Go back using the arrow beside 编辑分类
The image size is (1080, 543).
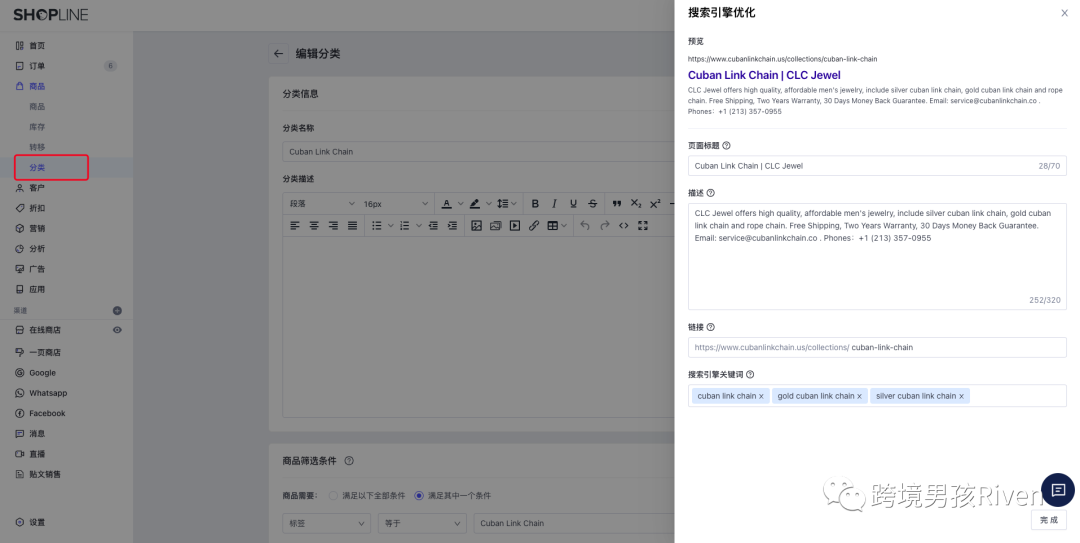(278, 54)
